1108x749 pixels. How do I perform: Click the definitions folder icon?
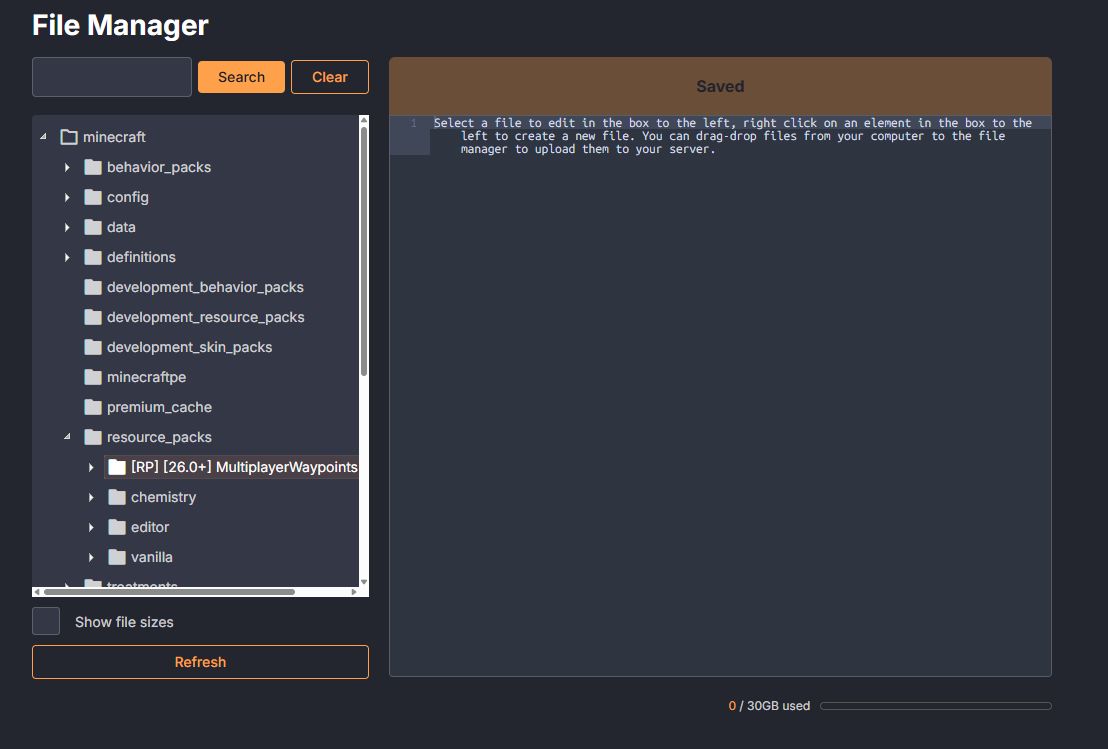click(x=93, y=257)
